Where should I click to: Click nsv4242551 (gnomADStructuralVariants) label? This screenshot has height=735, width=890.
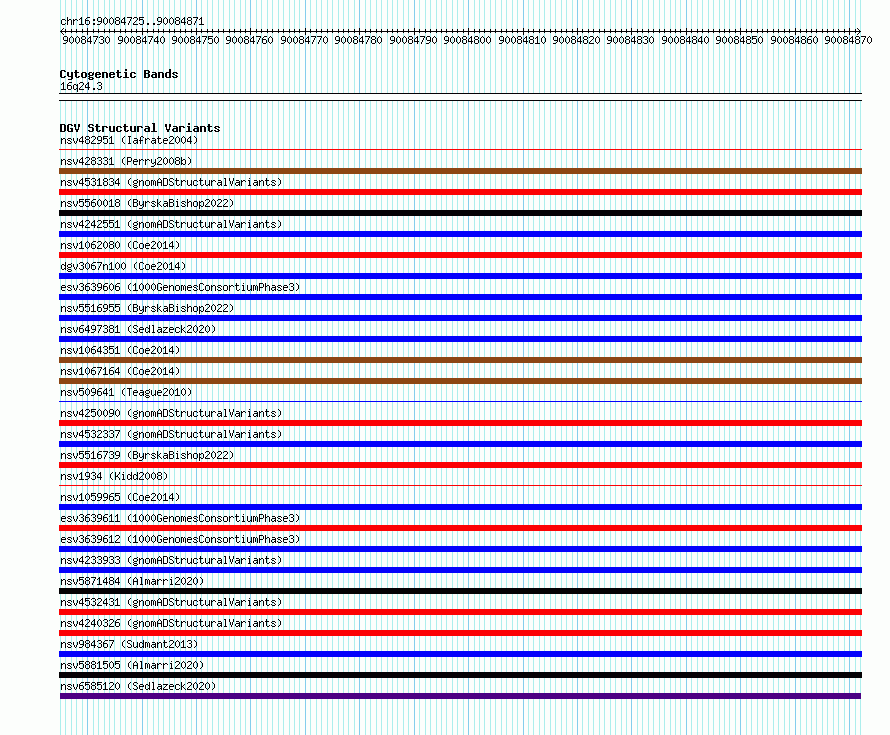[x=171, y=224]
